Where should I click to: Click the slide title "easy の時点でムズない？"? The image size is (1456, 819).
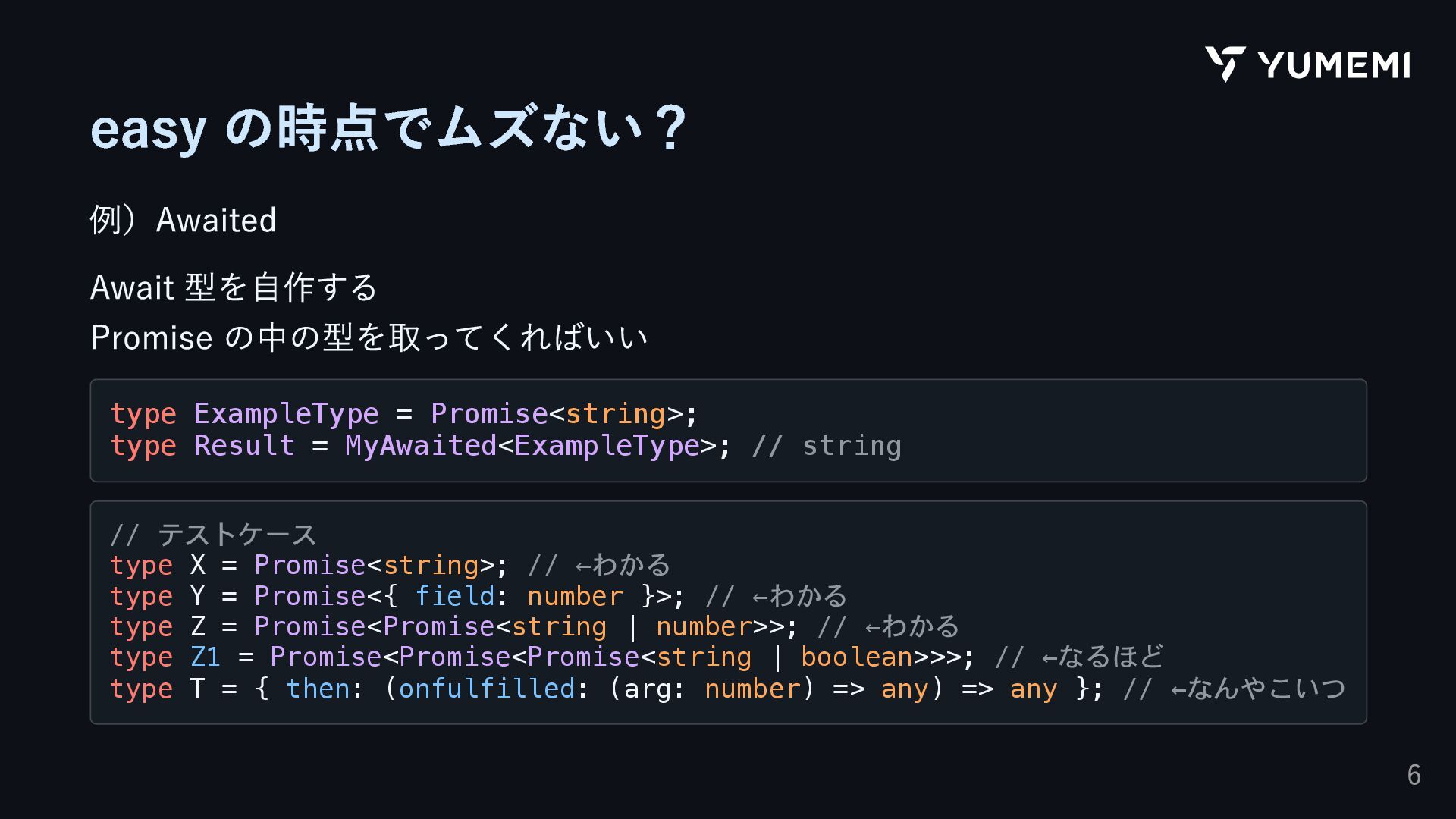click(388, 128)
